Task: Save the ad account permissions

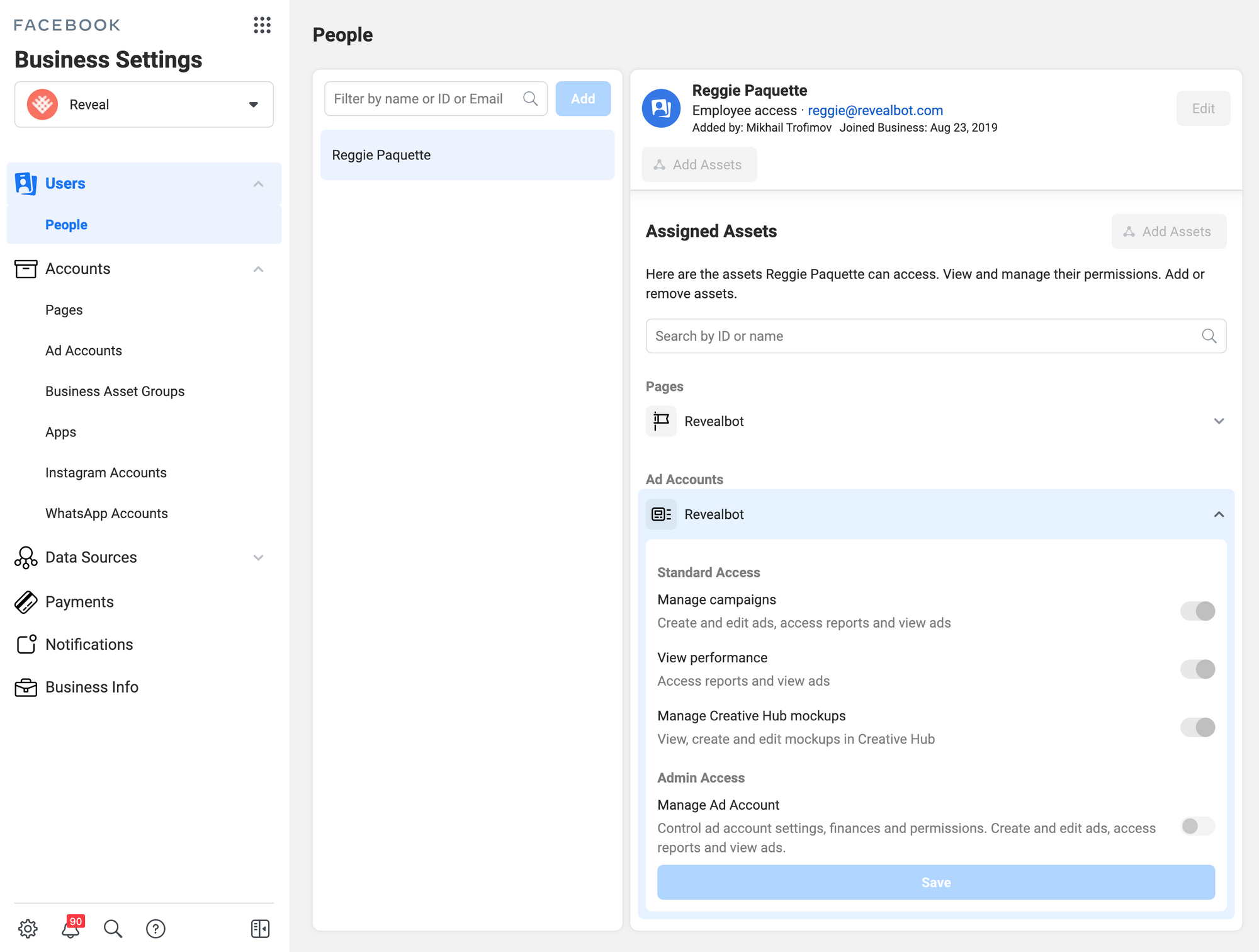Action: [936, 882]
